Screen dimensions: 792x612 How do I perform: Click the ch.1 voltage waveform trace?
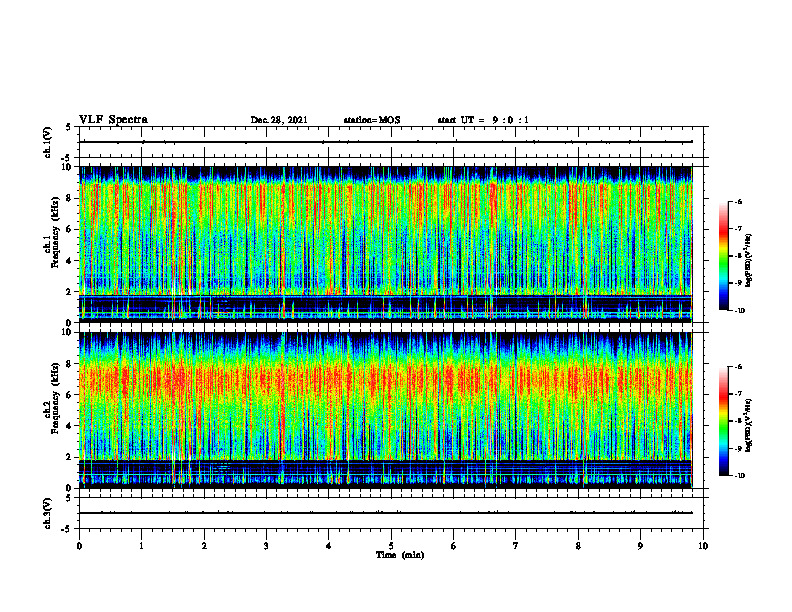386,142
